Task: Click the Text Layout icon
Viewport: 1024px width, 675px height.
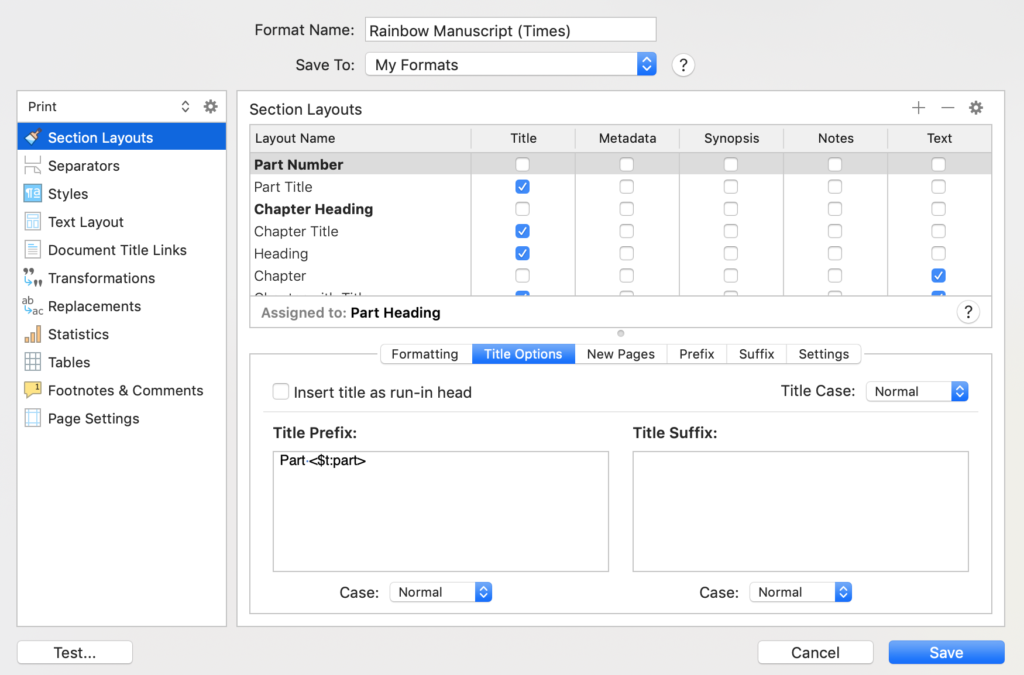Action: 33,221
